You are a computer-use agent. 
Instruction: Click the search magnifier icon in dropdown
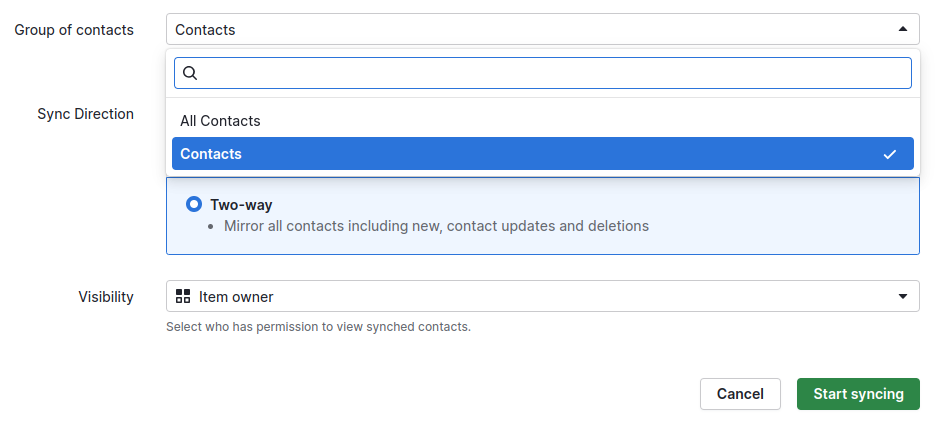[190, 73]
